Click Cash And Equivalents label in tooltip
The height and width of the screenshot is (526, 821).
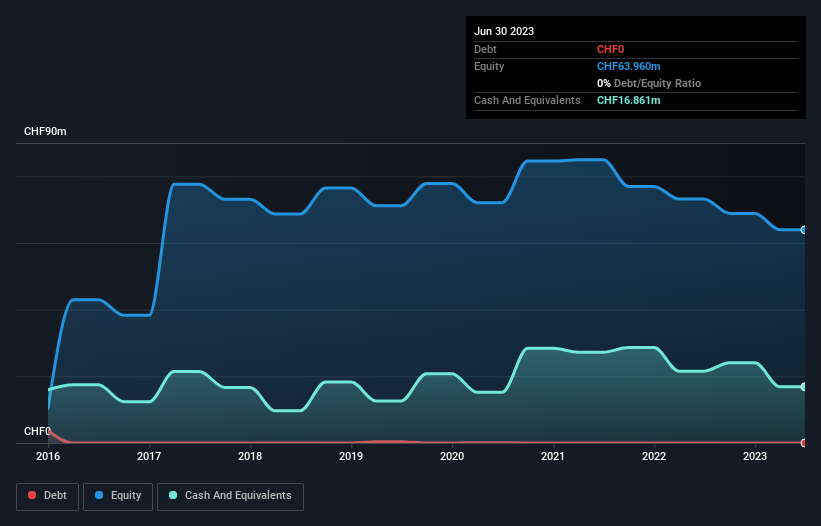(527, 100)
